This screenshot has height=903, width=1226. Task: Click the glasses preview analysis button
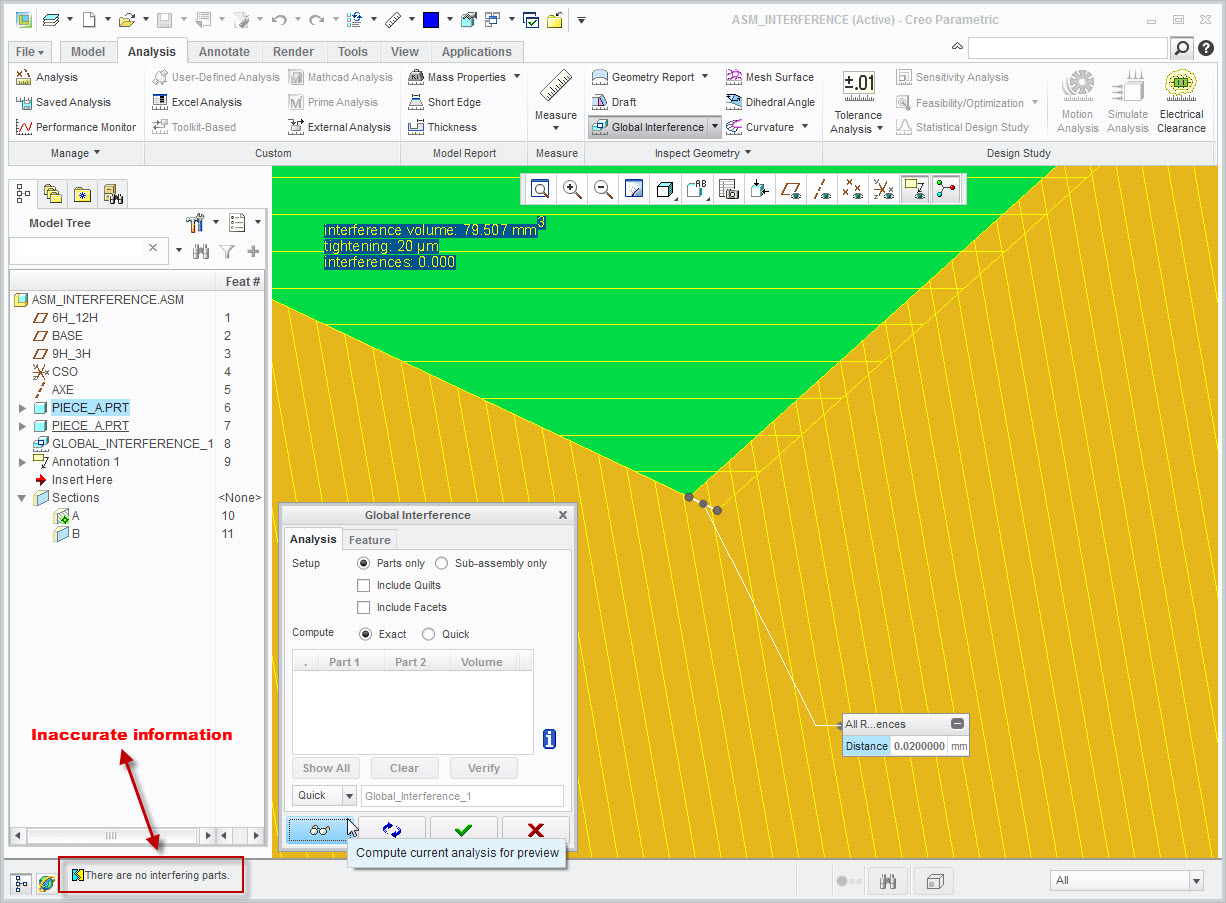pyautogui.click(x=319, y=830)
